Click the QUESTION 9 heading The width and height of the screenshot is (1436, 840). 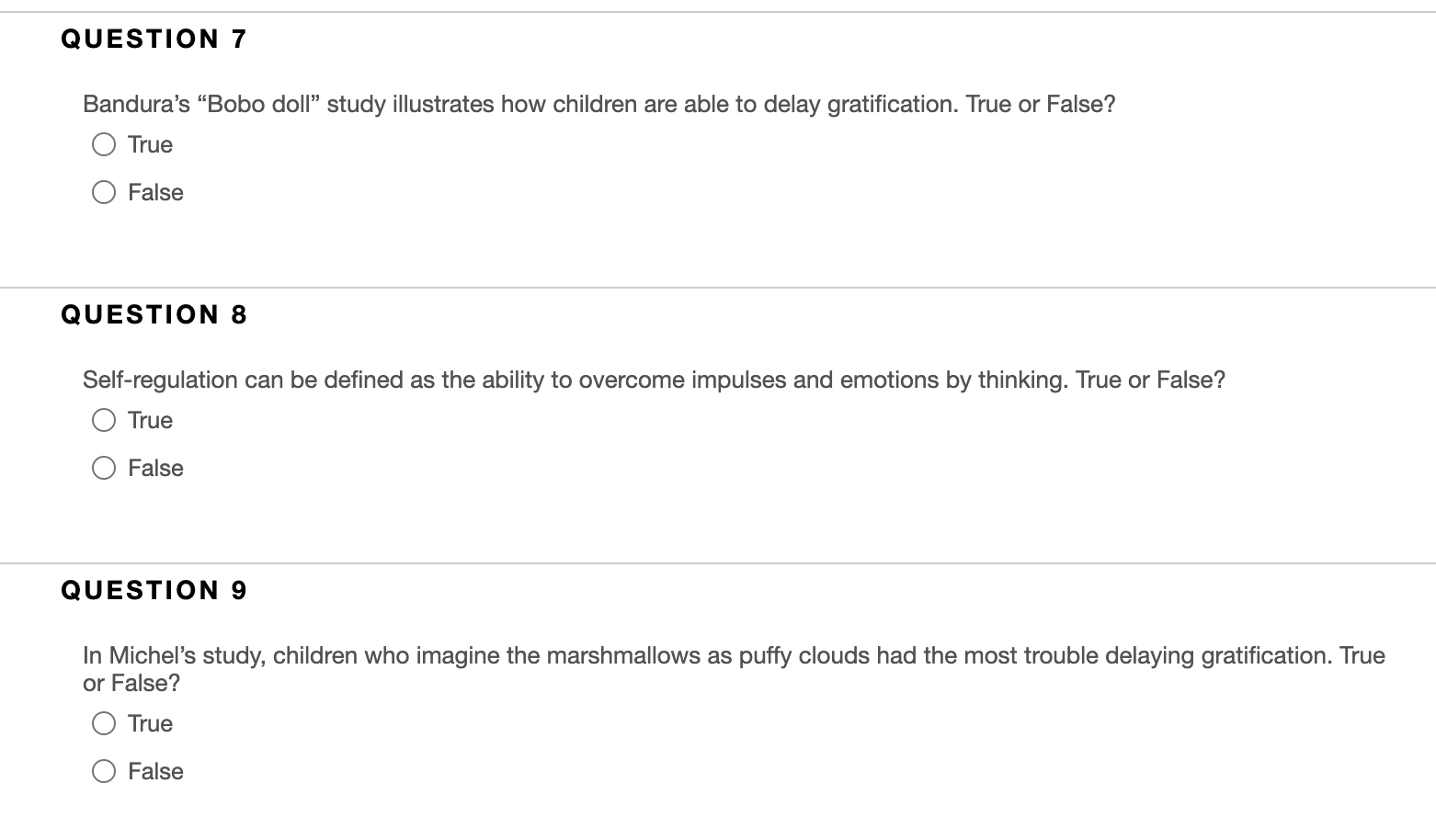[x=154, y=590]
